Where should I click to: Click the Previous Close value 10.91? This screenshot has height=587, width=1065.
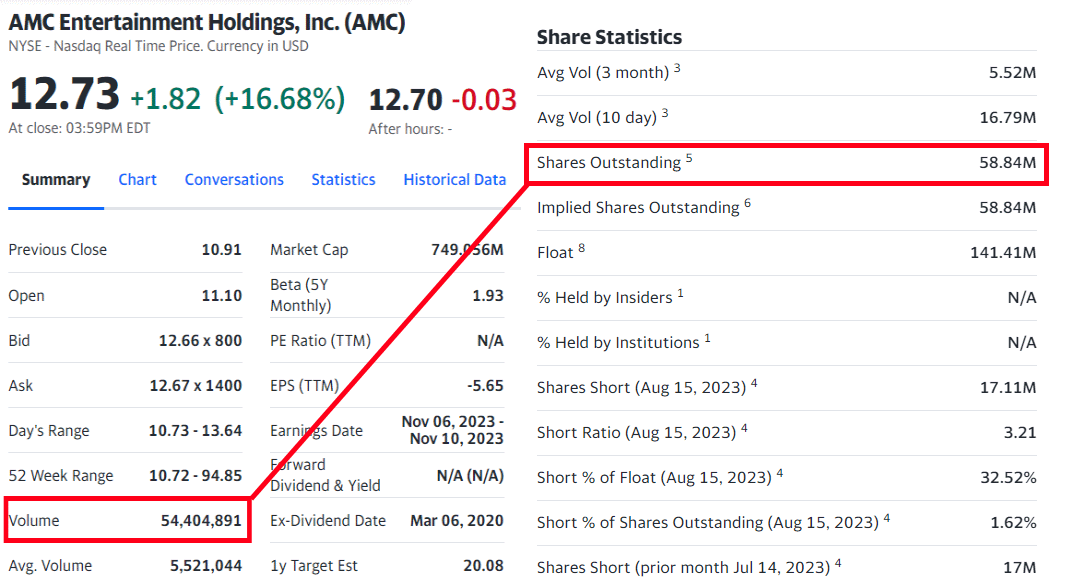coord(221,249)
